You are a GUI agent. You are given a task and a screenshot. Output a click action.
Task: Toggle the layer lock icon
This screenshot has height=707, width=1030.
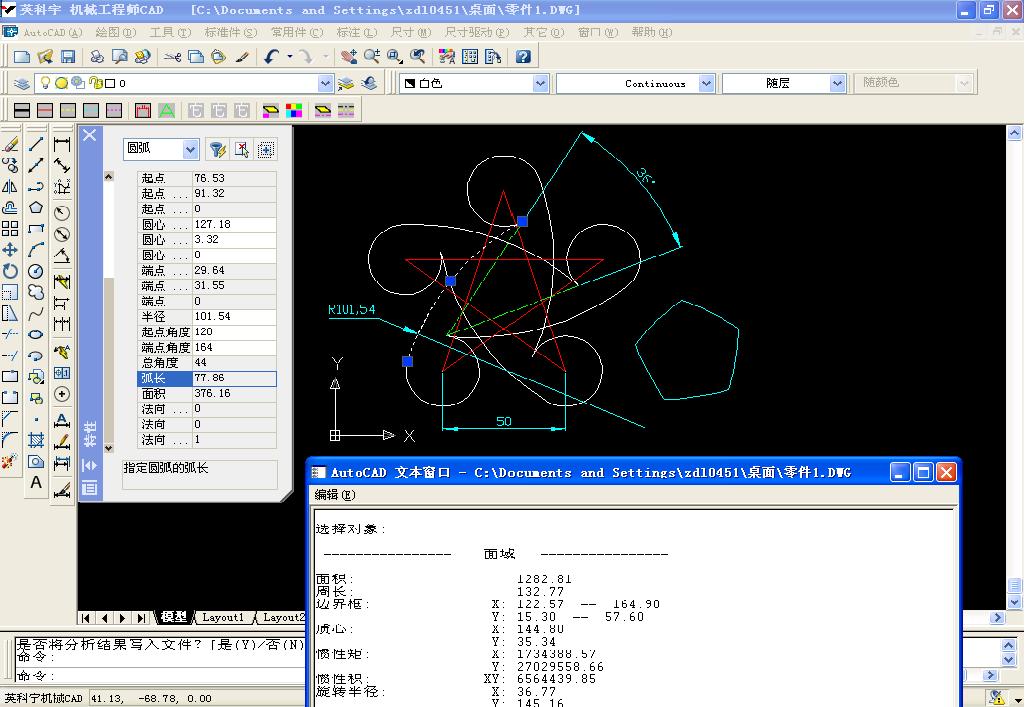pos(94,84)
